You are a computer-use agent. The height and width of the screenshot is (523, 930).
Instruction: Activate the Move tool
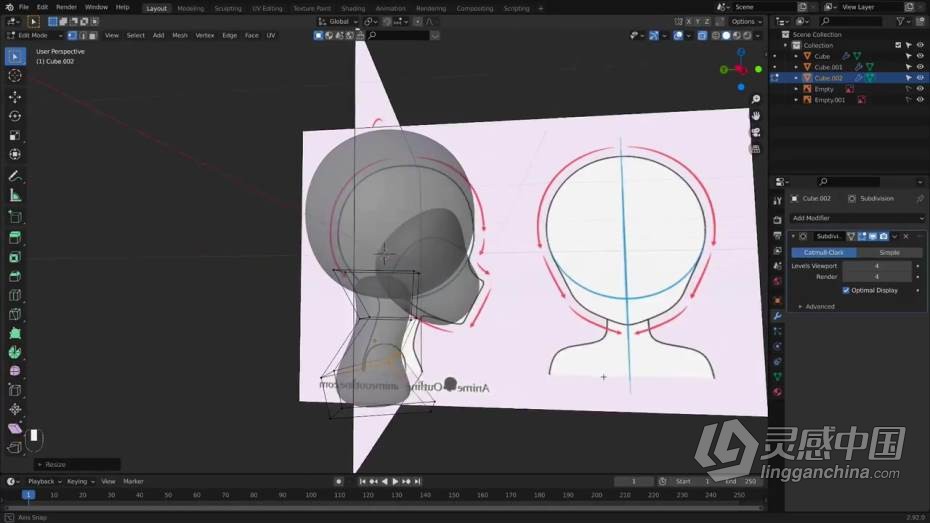tap(15, 97)
